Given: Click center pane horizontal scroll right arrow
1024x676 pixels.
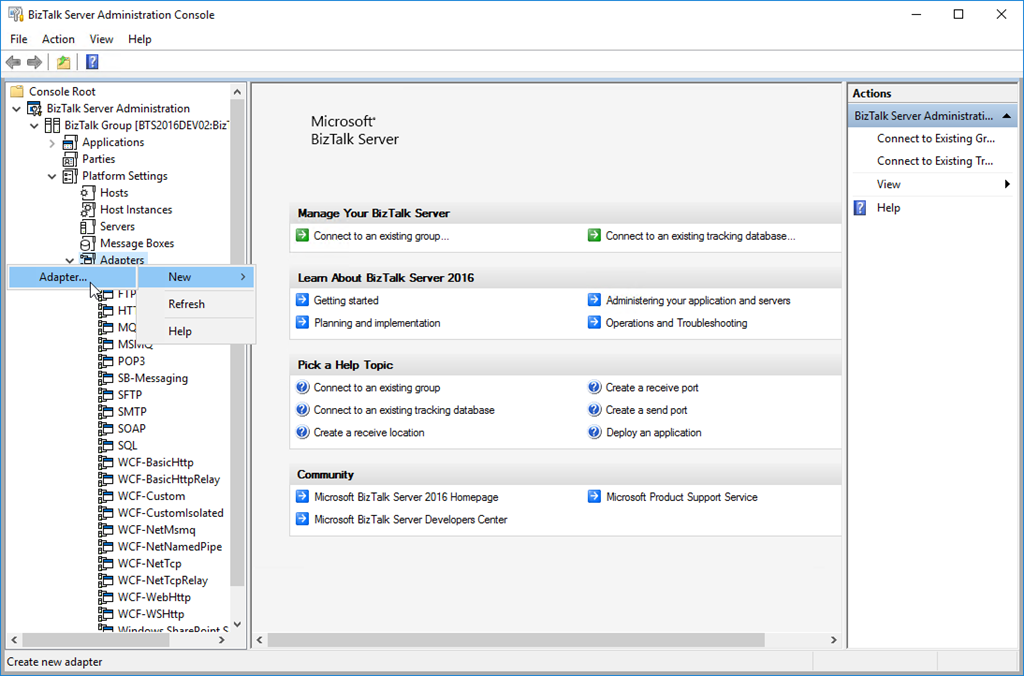Looking at the screenshot, I should pos(833,640).
